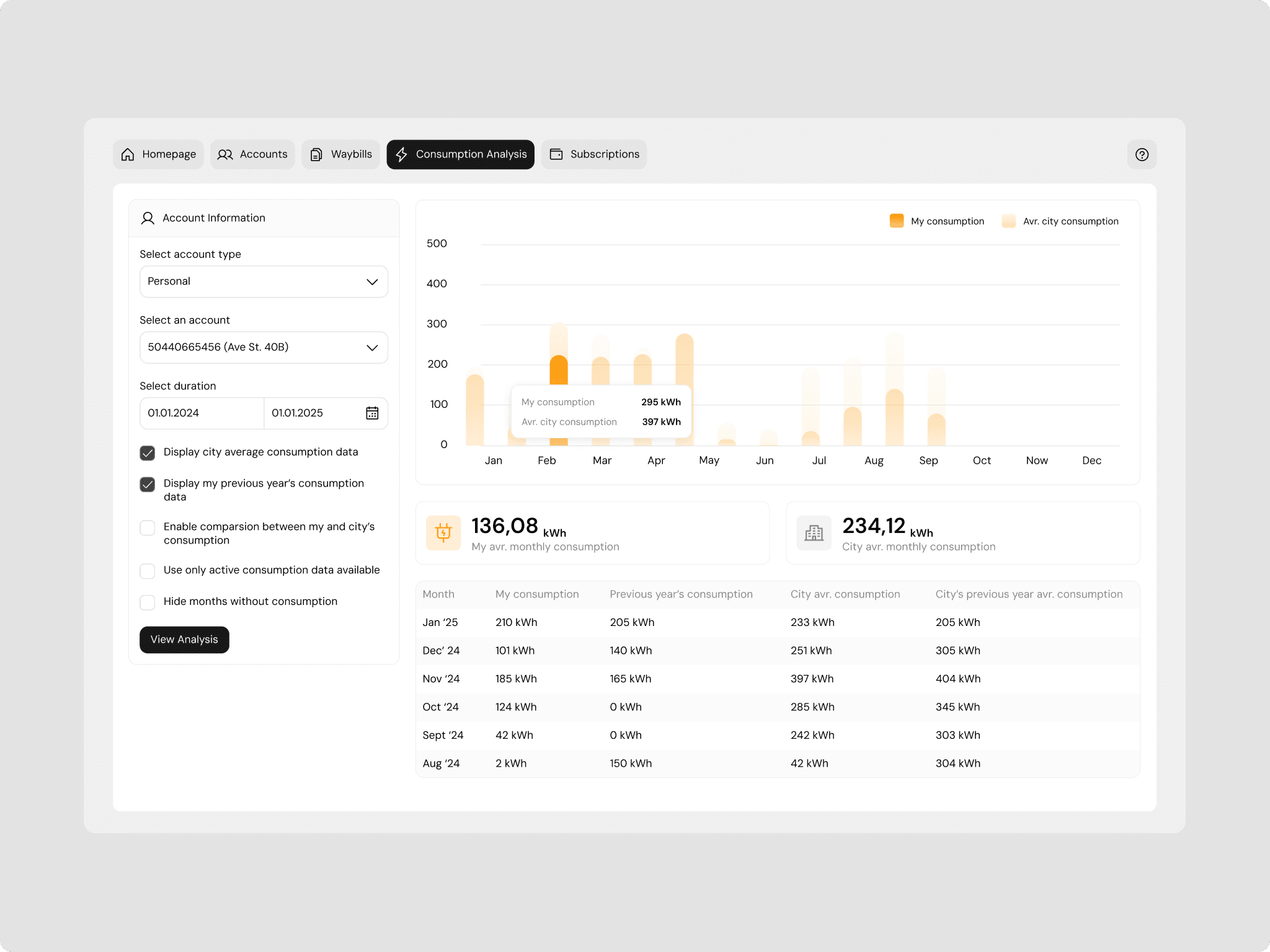Click the help question mark icon
1270x952 pixels.
click(1142, 154)
